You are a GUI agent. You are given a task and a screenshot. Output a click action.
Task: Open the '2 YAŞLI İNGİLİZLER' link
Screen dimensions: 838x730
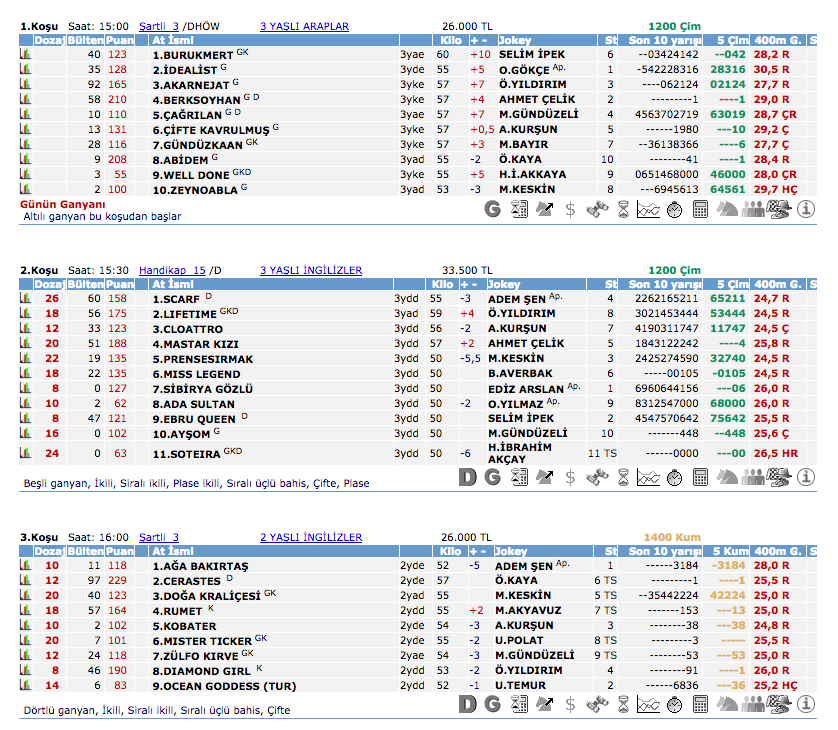(x=310, y=537)
